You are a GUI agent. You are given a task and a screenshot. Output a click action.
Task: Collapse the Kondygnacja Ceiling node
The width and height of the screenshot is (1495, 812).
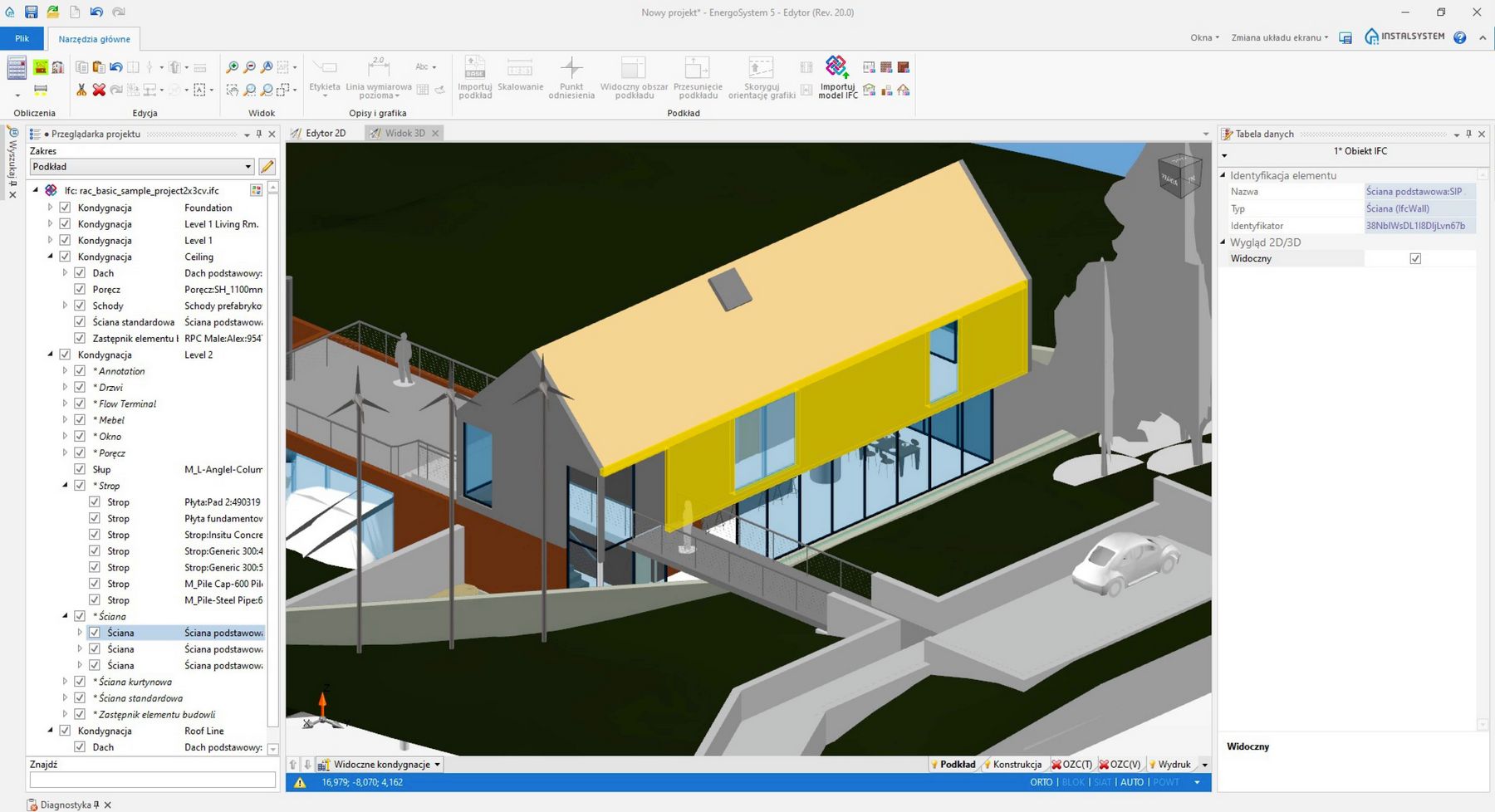click(50, 257)
